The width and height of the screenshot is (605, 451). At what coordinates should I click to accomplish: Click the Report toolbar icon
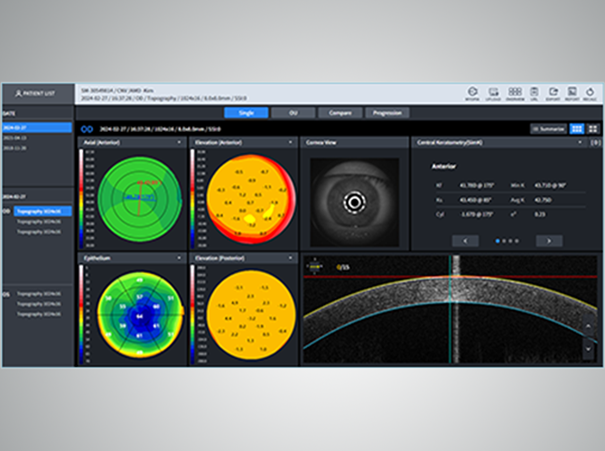(x=572, y=94)
